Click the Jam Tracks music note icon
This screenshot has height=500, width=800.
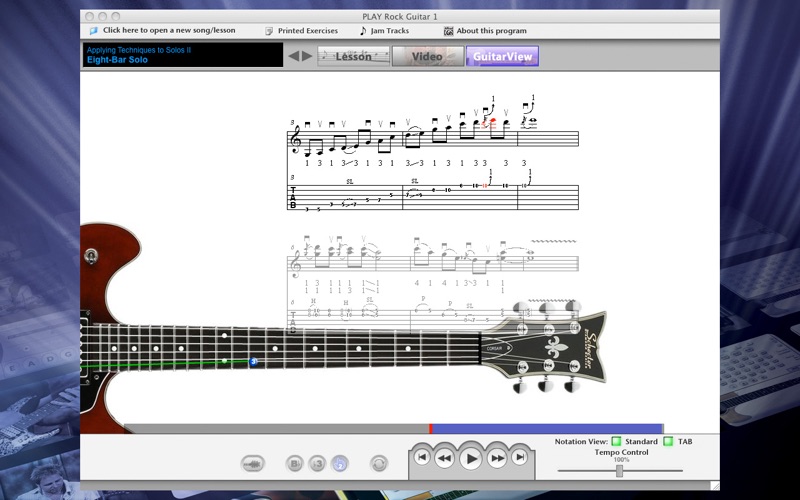(x=363, y=31)
